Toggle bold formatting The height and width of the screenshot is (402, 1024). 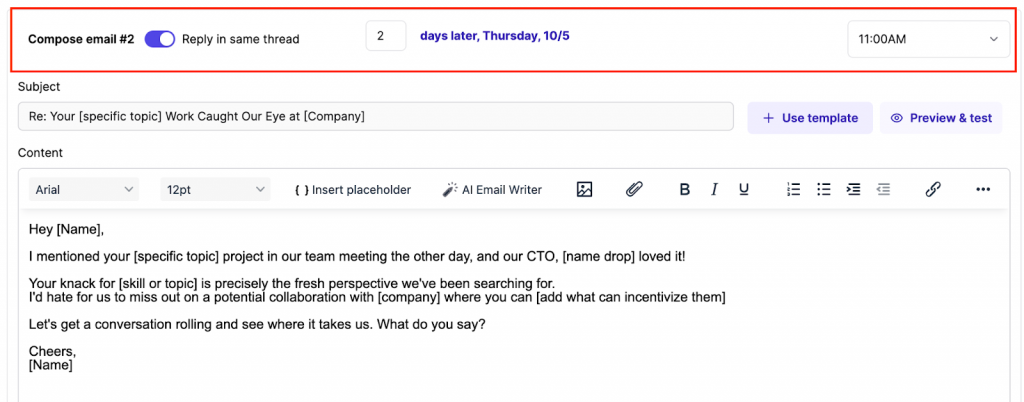685,189
